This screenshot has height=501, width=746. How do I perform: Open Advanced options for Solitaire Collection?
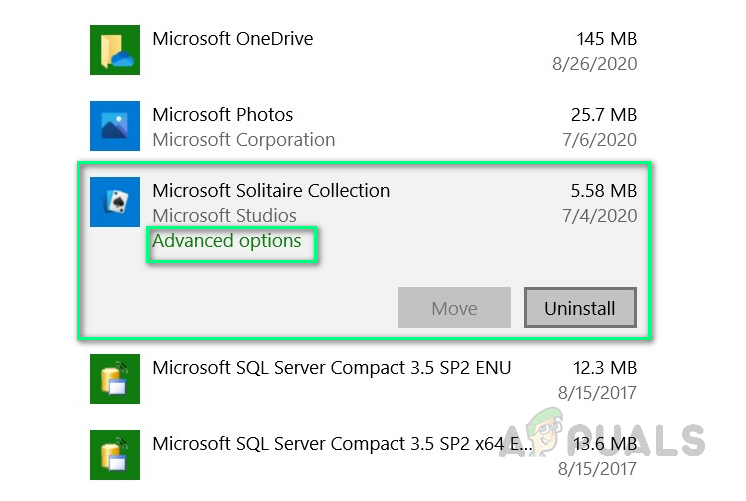click(227, 241)
